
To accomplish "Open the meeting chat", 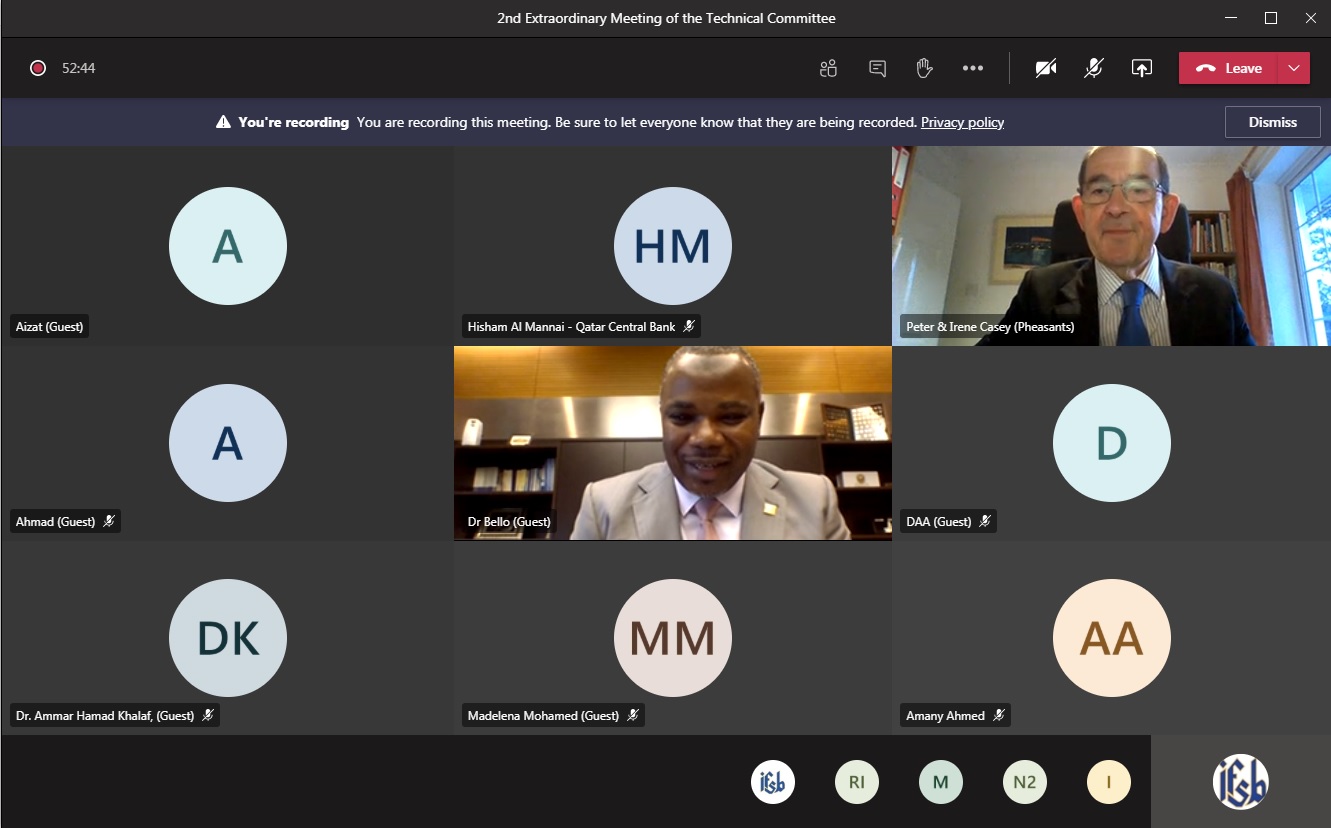I will pyautogui.click(x=877, y=68).
